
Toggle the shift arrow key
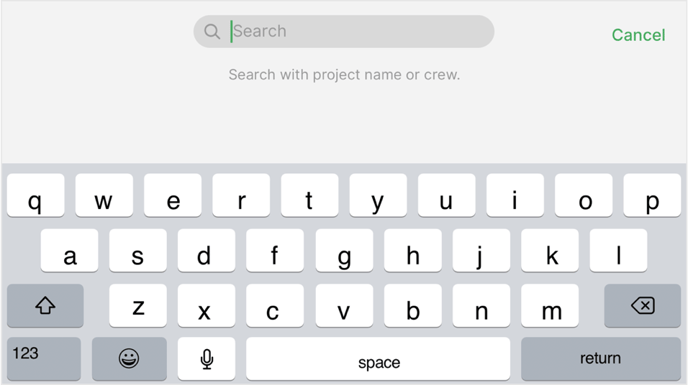(x=45, y=306)
